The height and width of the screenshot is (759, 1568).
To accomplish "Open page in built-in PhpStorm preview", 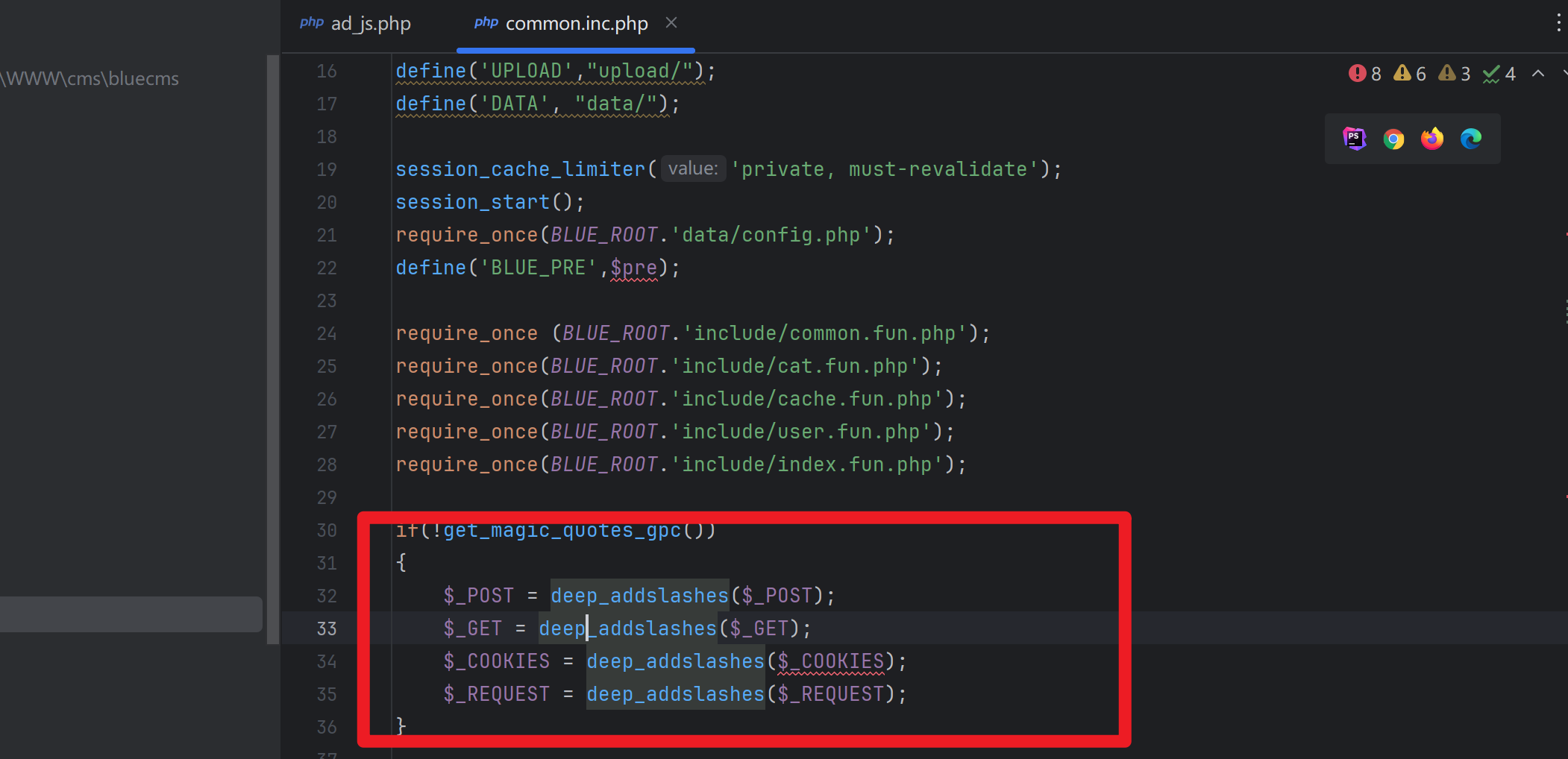I will pyautogui.click(x=1355, y=139).
